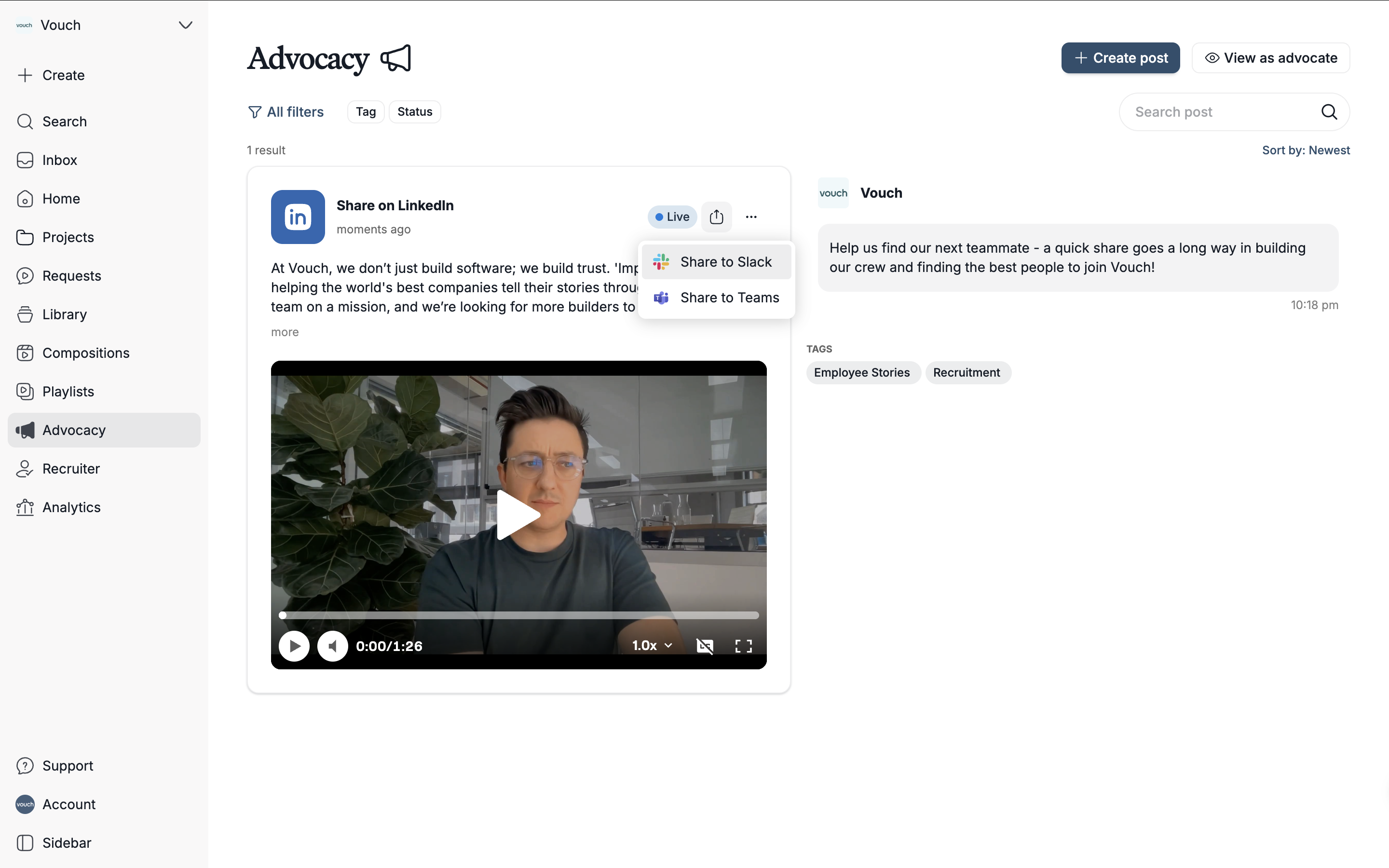The height and width of the screenshot is (868, 1389).
Task: Click the Search post input field
Action: tap(1217, 112)
